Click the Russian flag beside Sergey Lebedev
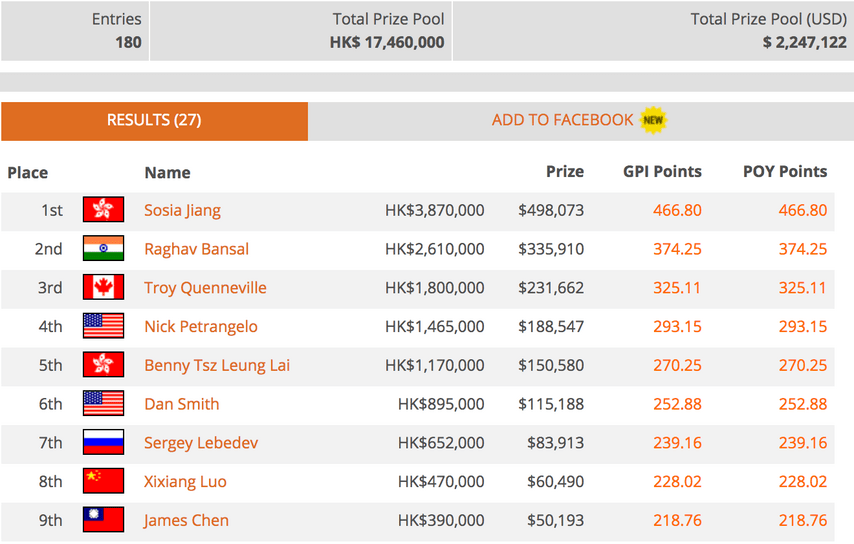The height and width of the screenshot is (544, 854). [103, 442]
